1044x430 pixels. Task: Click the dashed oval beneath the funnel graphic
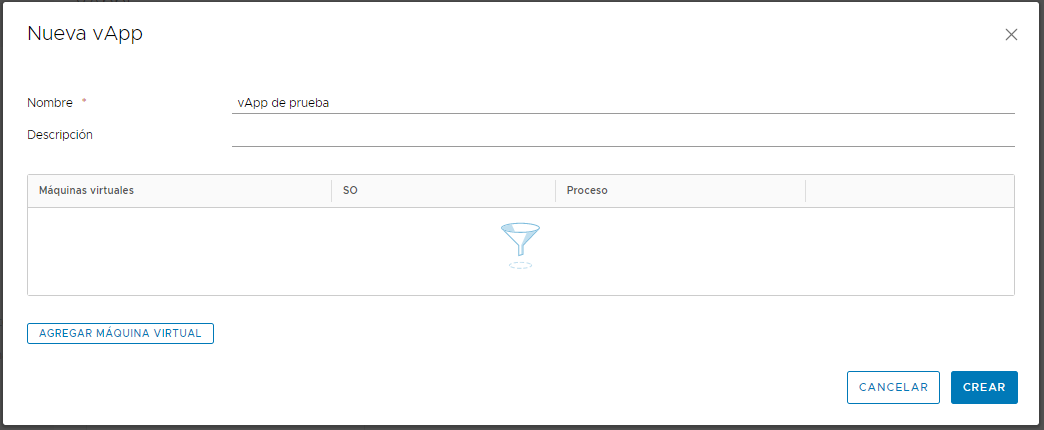pos(520,264)
